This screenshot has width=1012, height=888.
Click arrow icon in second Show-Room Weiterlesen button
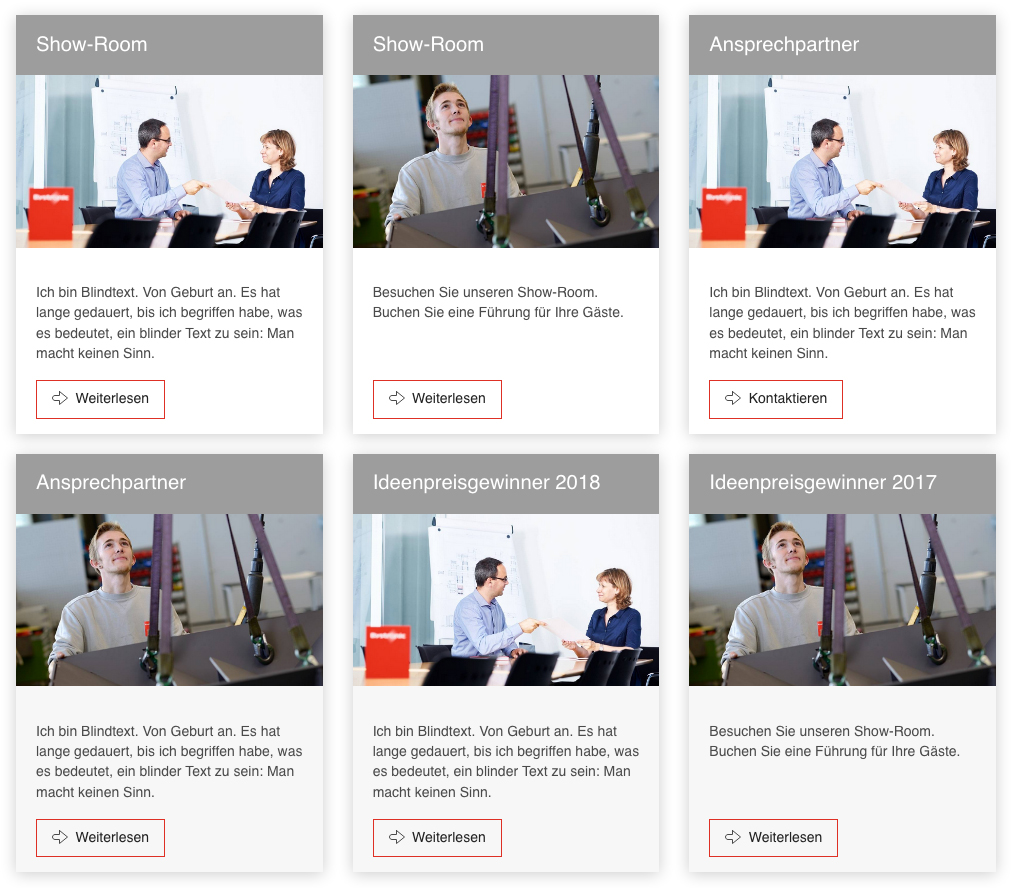[x=397, y=398]
